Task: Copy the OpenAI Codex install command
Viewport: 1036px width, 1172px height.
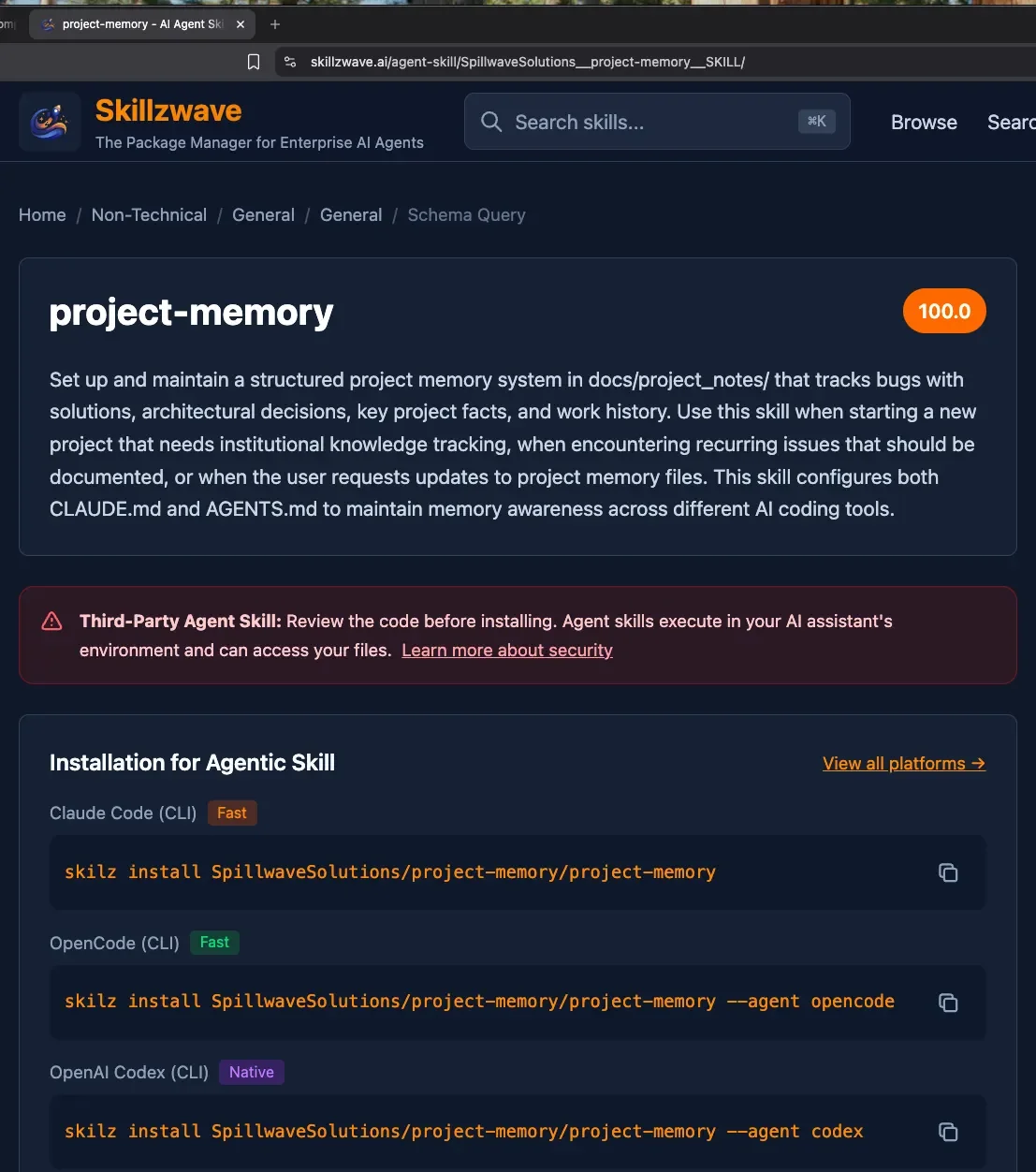Action: (x=947, y=1132)
